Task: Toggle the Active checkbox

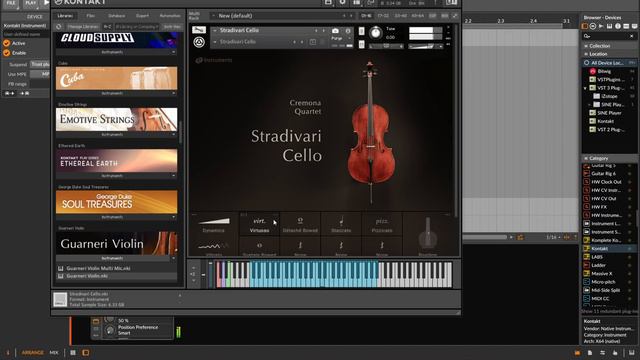Action: [x=7, y=43]
